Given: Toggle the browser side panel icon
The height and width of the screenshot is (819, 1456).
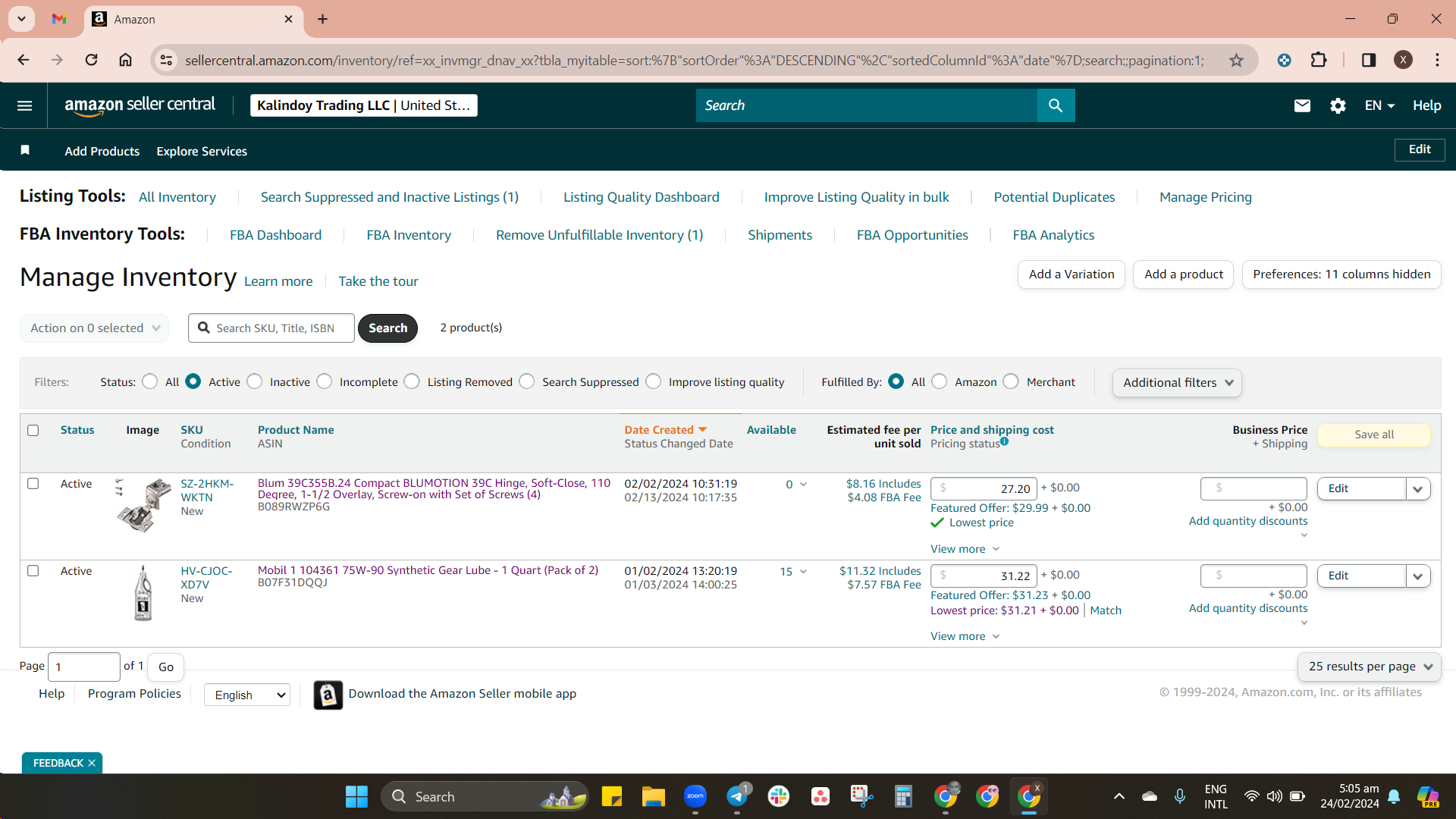Looking at the screenshot, I should coord(1369,60).
